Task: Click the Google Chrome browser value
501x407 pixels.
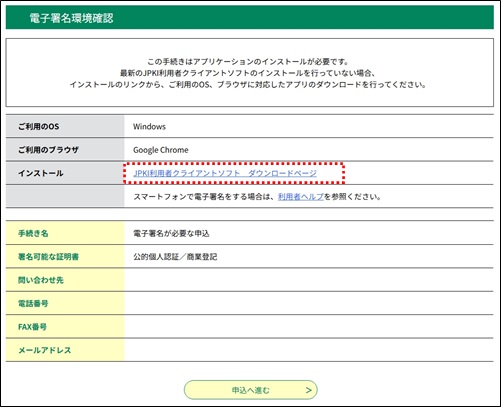Action: (161, 150)
